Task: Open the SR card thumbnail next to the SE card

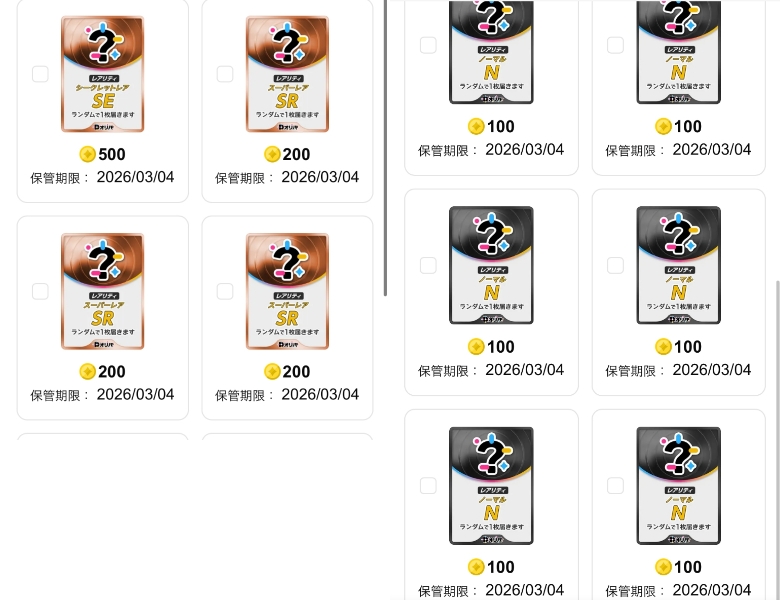Action: [288, 74]
